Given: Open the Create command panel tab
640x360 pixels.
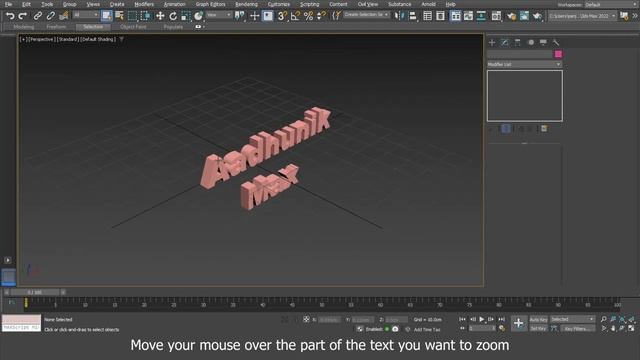Looking at the screenshot, I should pyautogui.click(x=492, y=42).
